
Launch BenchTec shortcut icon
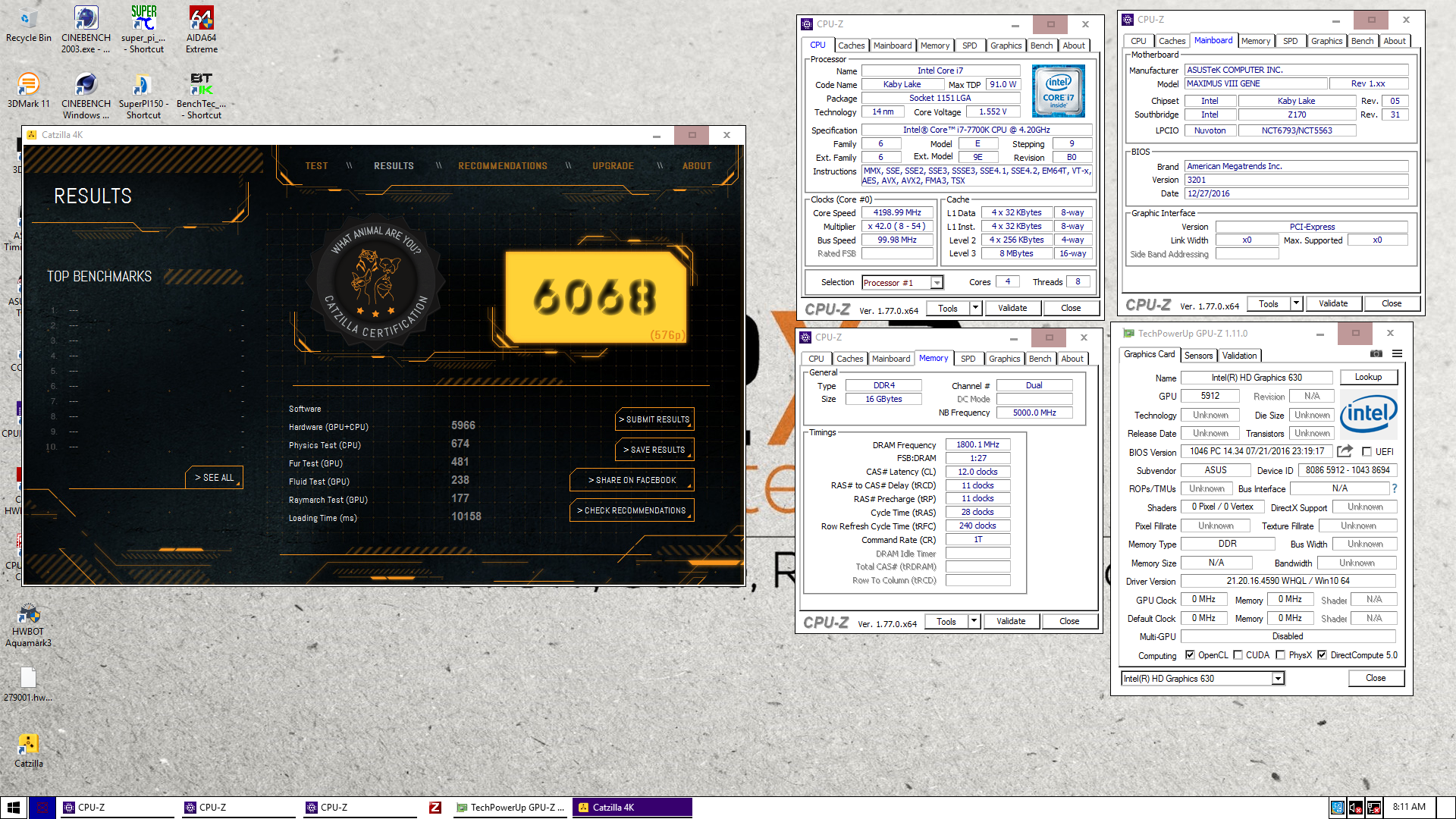click(x=202, y=95)
